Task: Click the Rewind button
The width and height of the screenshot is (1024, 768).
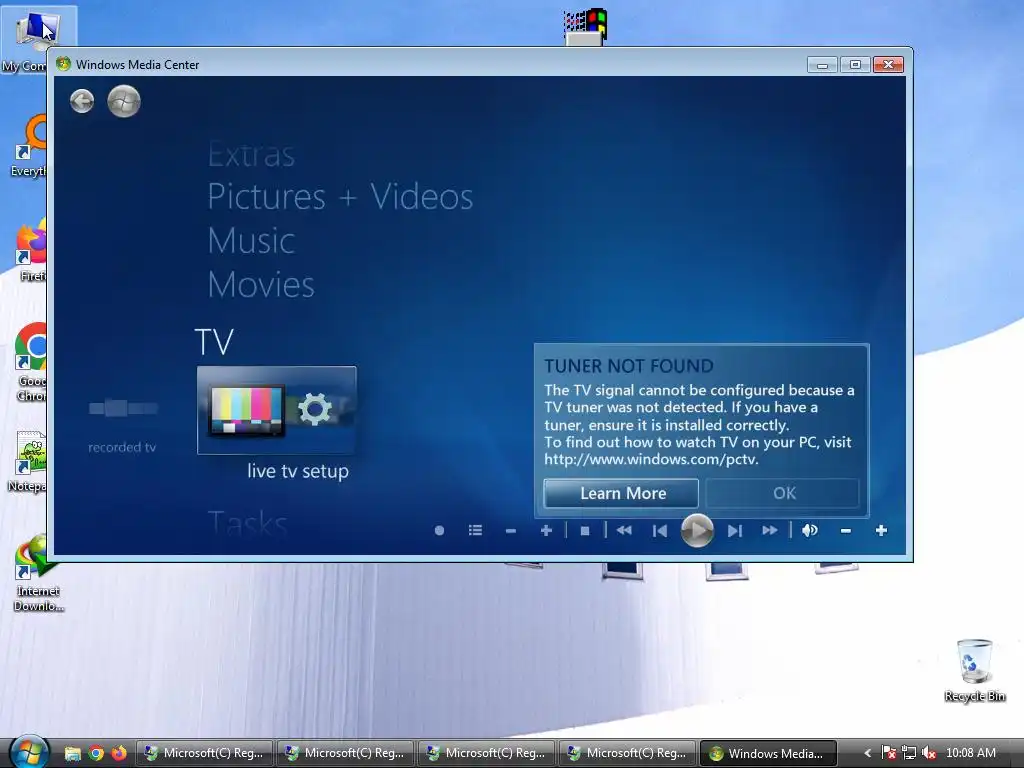Action: tap(624, 530)
